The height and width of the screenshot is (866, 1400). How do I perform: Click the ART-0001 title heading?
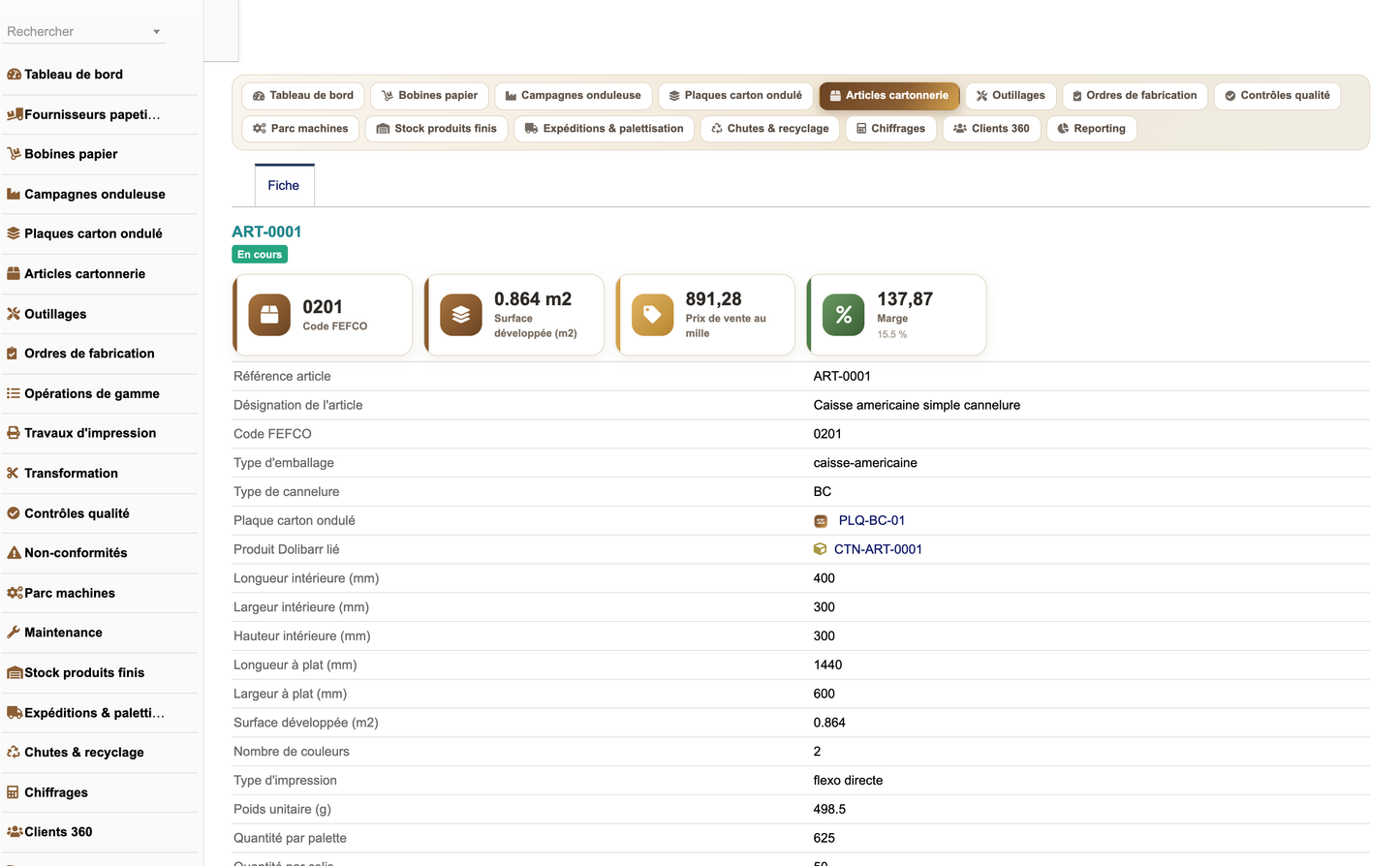click(266, 232)
